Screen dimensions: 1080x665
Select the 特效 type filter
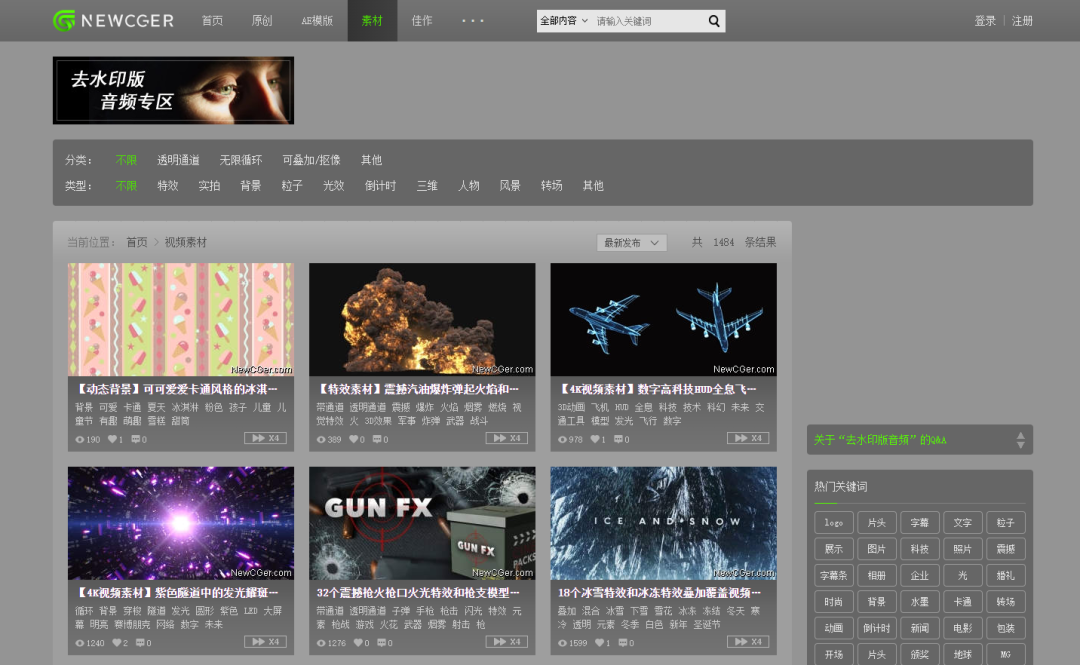[x=167, y=186]
